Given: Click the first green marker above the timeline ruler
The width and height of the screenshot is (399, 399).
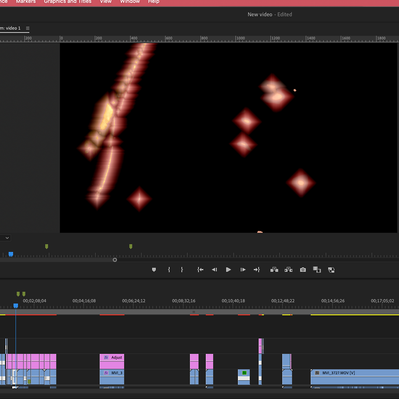Looking at the screenshot, I should pos(18,294).
